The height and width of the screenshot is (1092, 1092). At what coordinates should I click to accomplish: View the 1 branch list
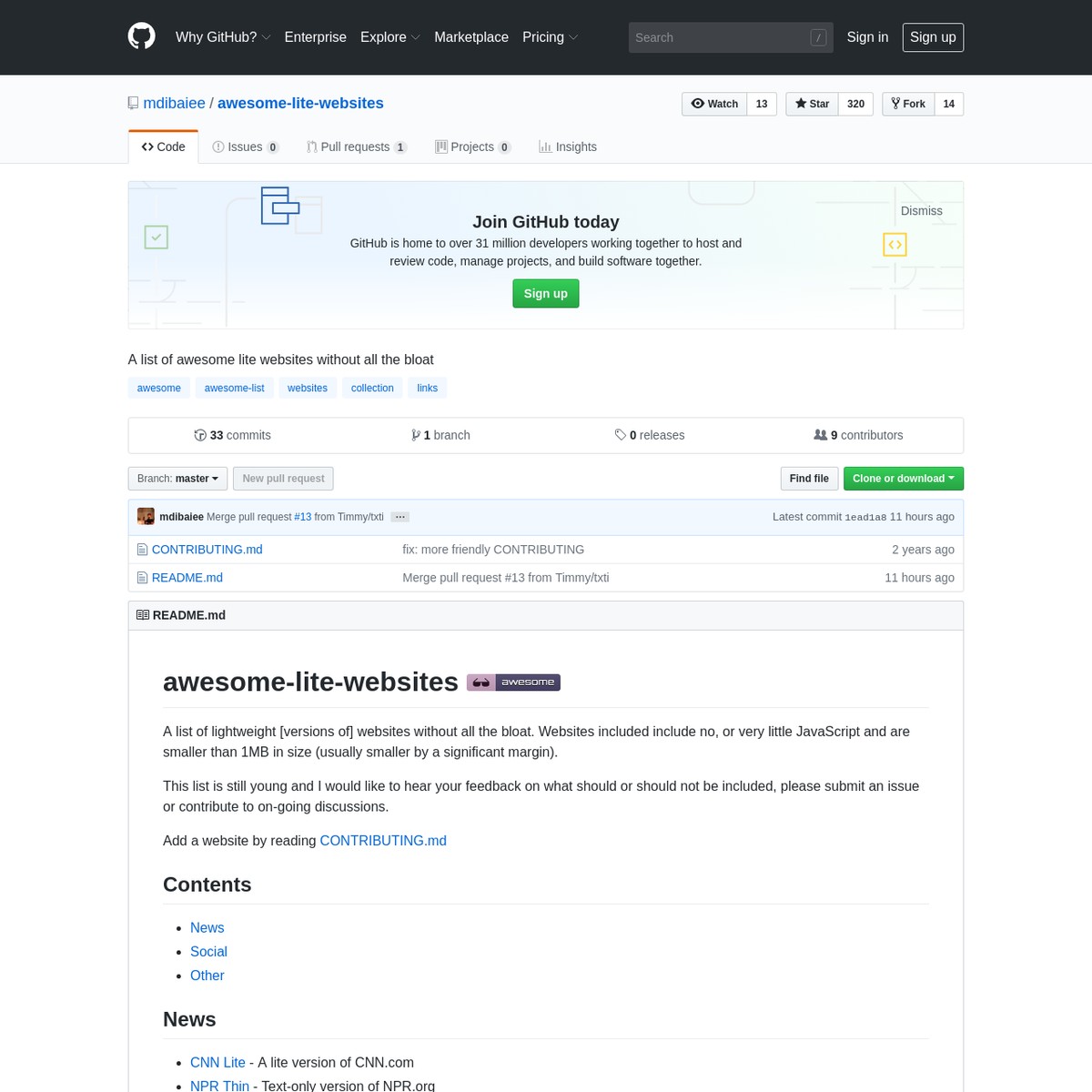440,435
